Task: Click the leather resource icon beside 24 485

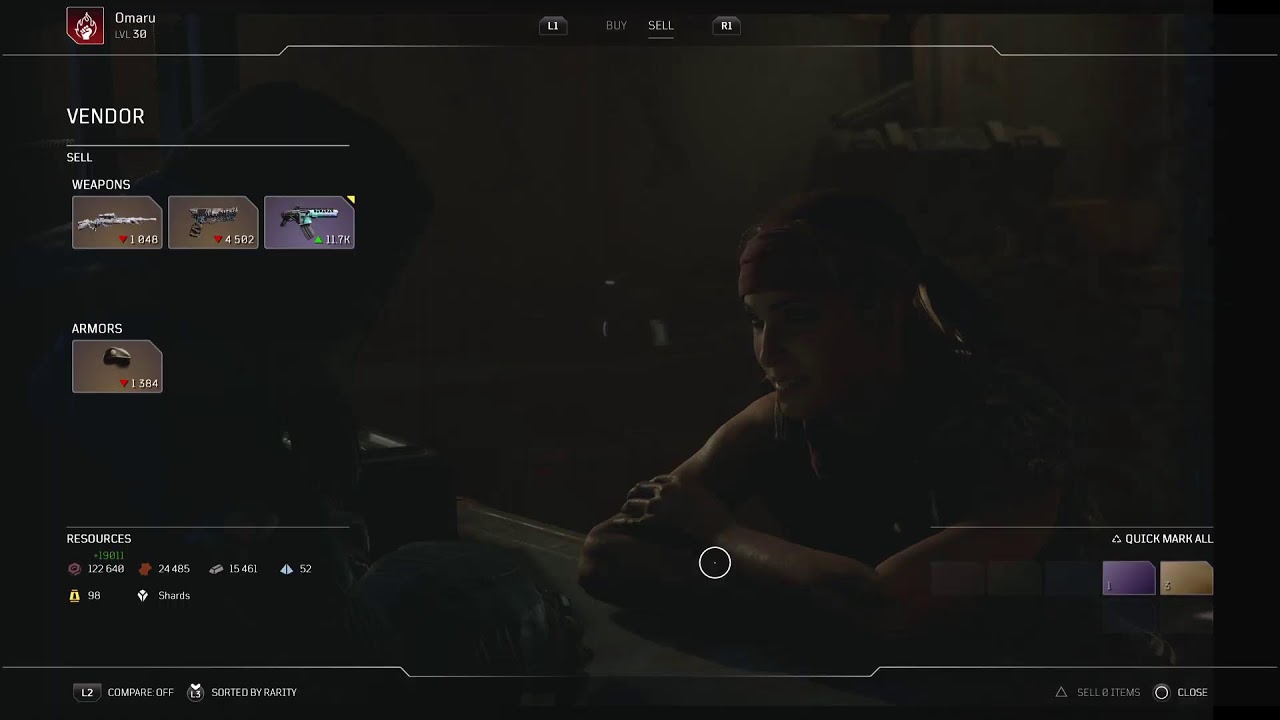Action: coord(144,569)
